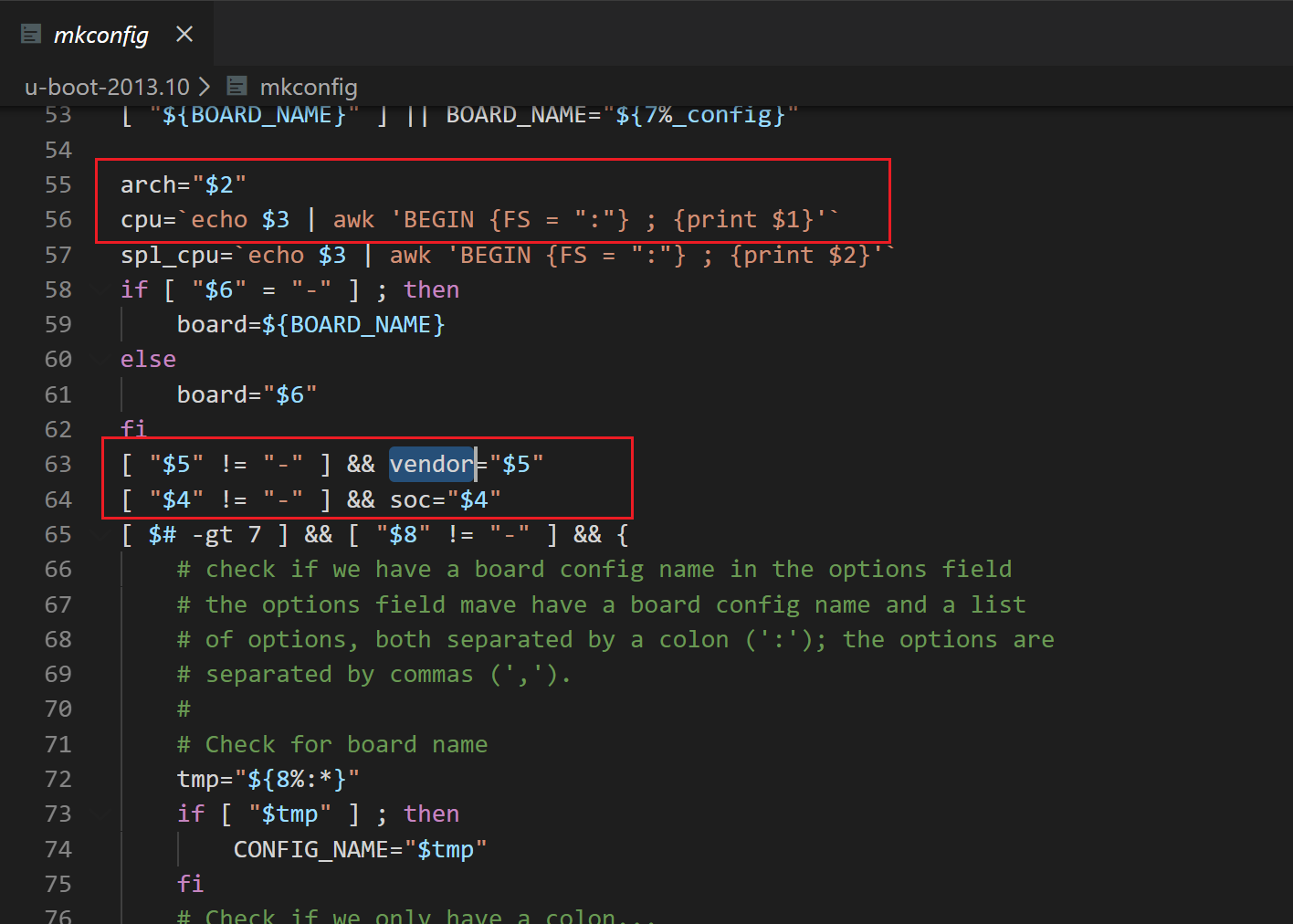Click the breadcrumb chevron after u-boot-2013.10
Screen dimensions: 1293x924
click(x=205, y=87)
